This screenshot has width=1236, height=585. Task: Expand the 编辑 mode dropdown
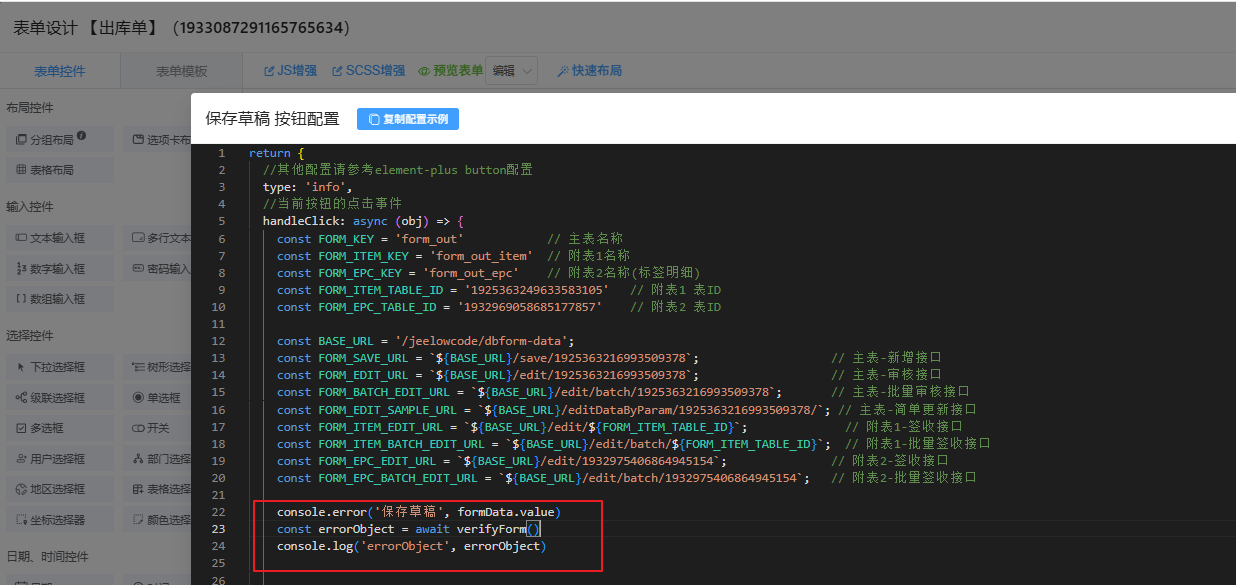click(513, 71)
